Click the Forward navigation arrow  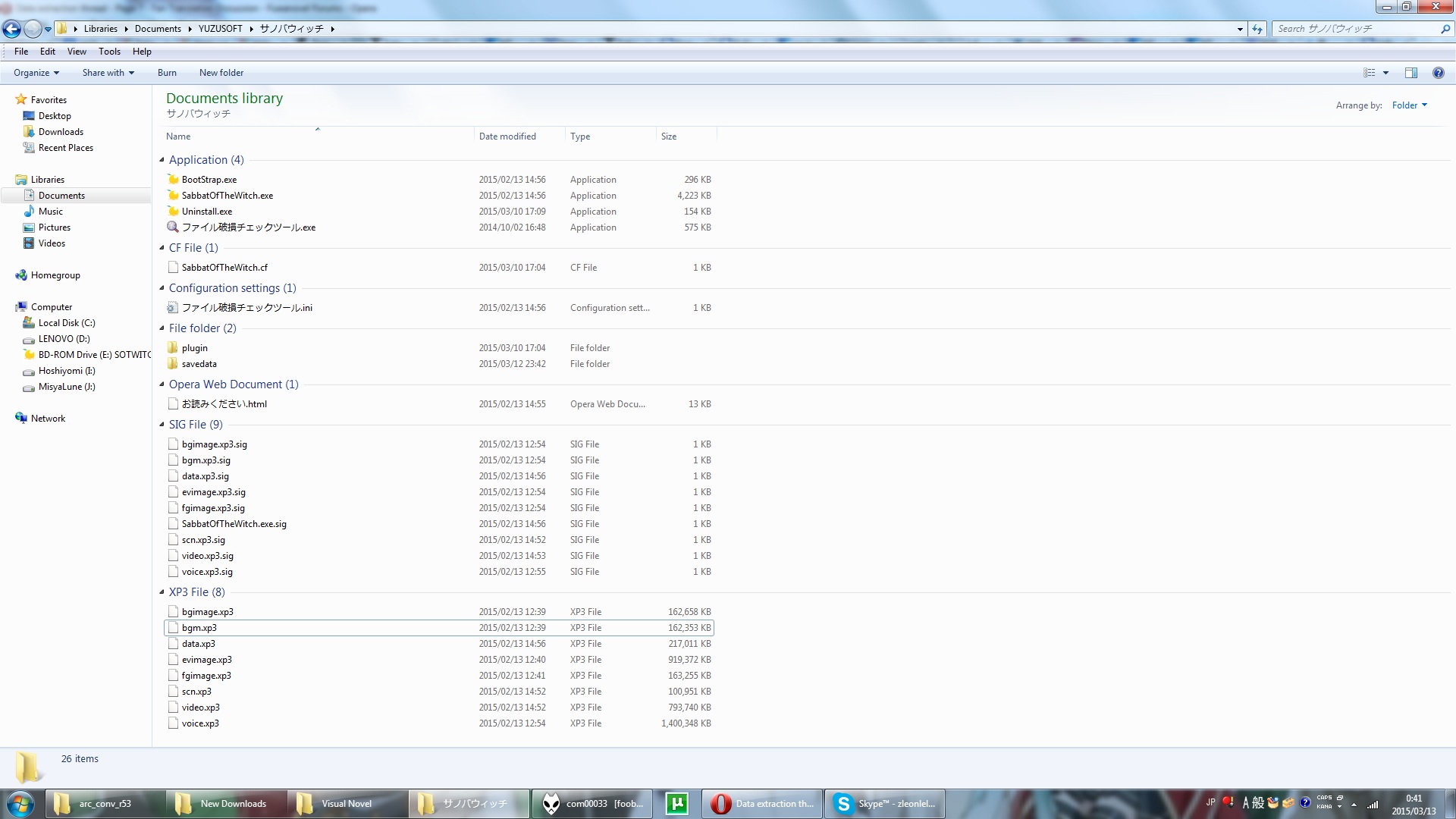pos(33,29)
